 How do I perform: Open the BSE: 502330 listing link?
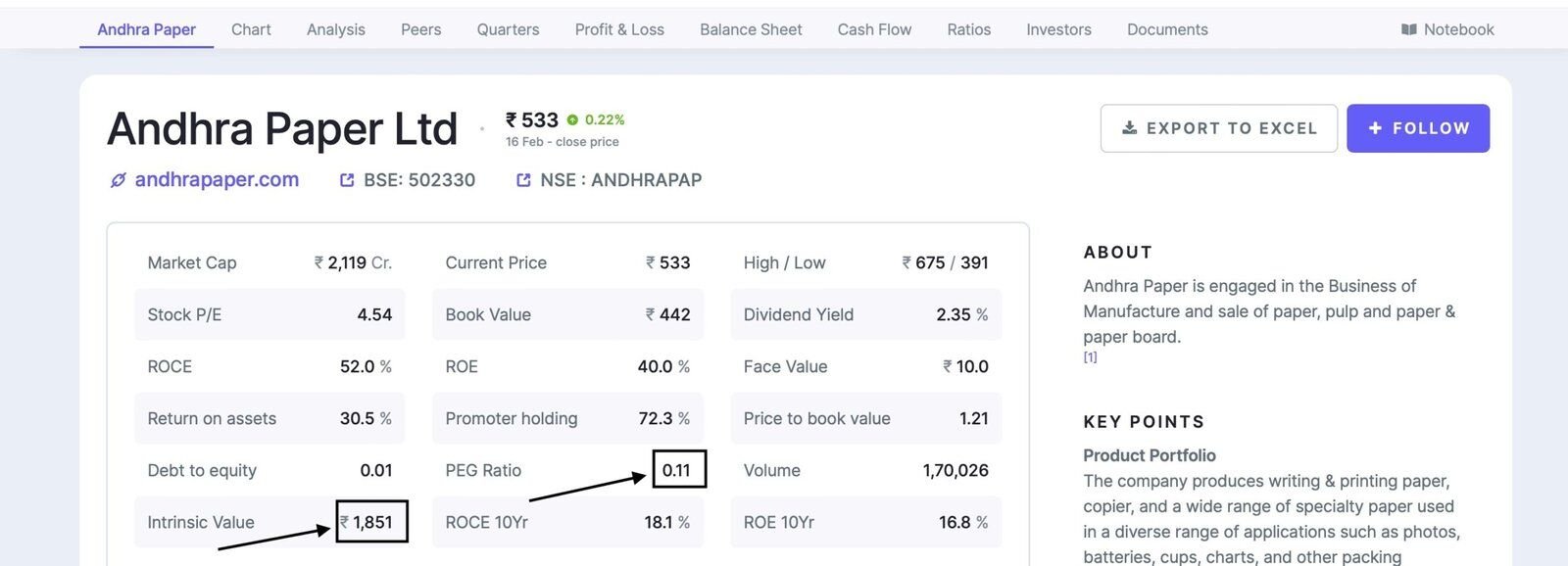[418, 180]
